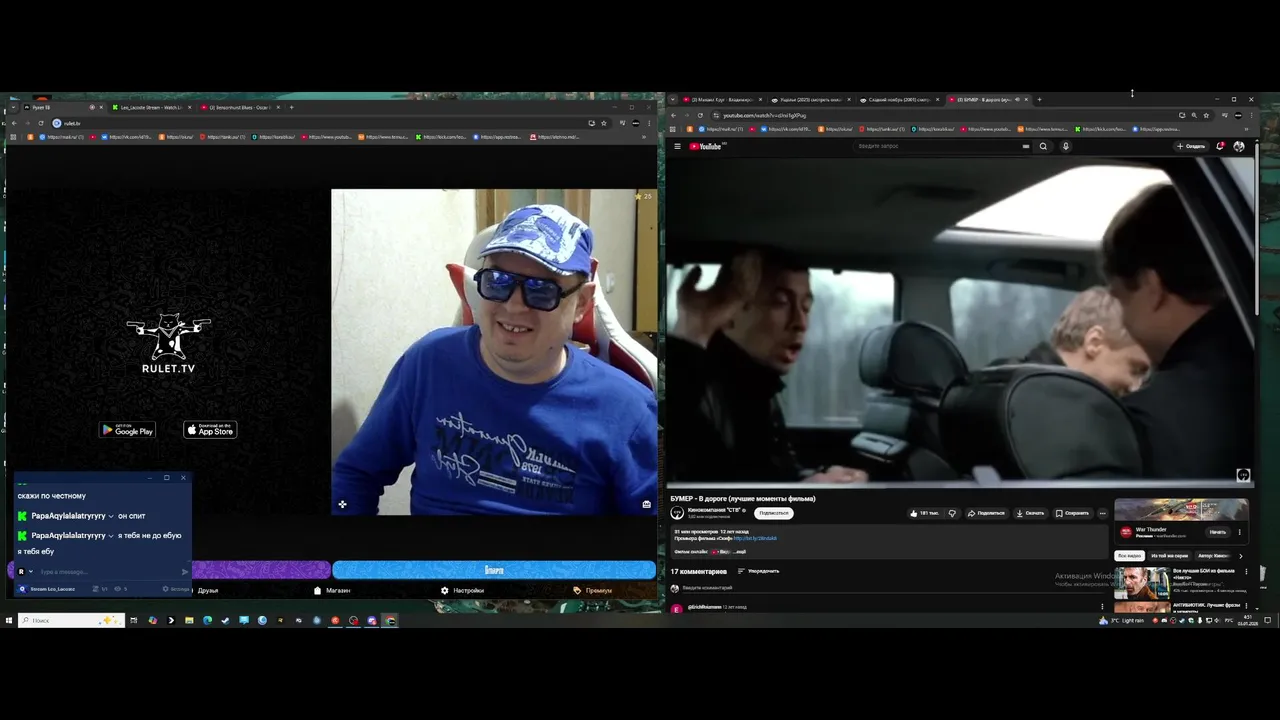Image resolution: width=1280 pixels, height=720 pixels.
Task: Share the video via Поделиться
Action: tap(986, 513)
